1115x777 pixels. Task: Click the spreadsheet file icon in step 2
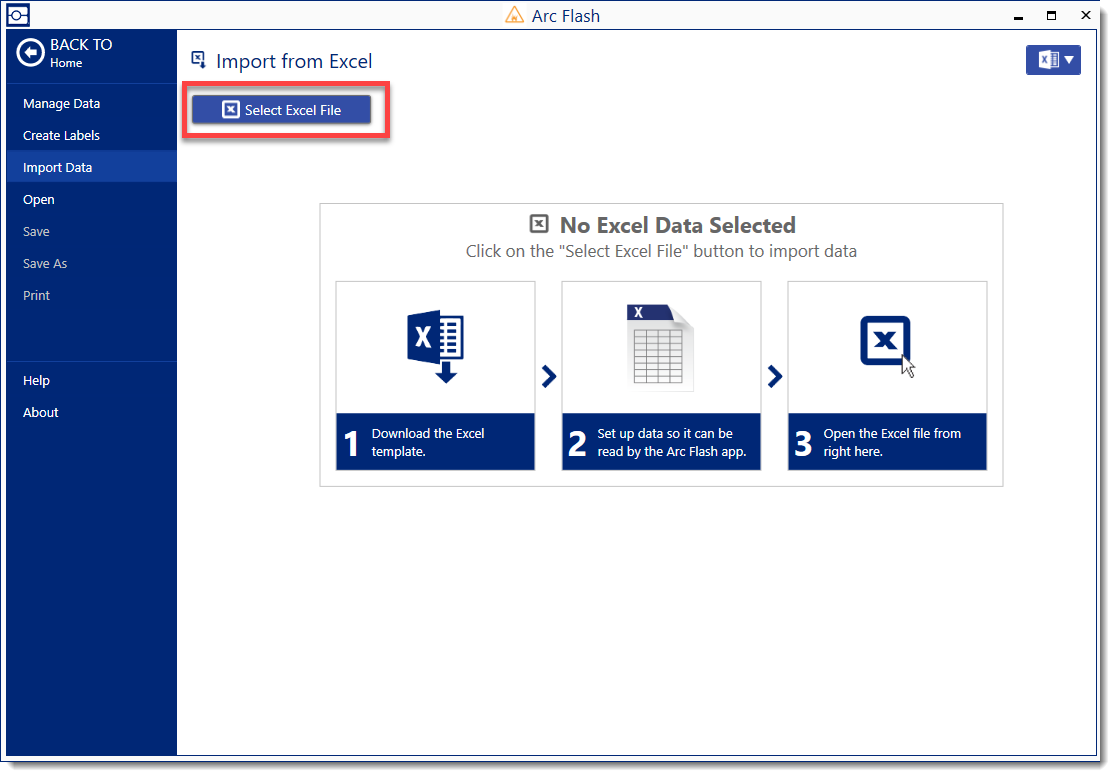(660, 347)
